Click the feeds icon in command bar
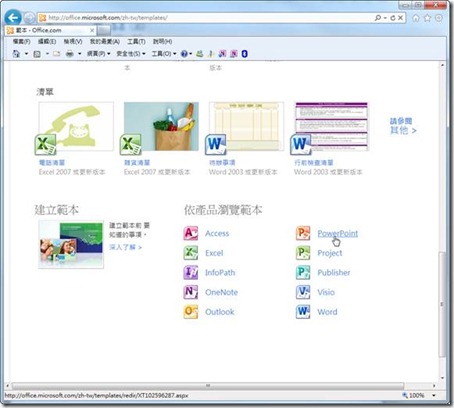 pyautogui.click(x=37, y=54)
